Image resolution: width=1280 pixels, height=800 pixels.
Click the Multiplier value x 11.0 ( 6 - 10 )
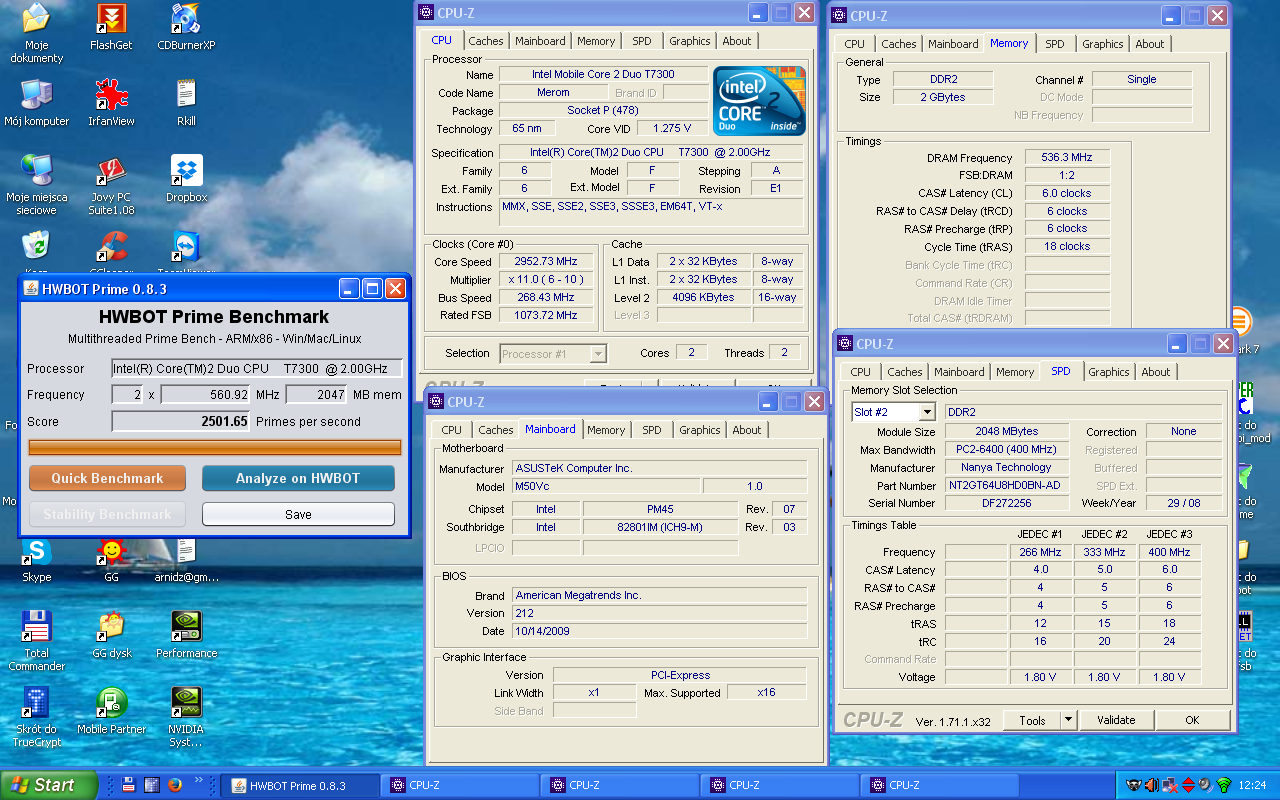546,280
